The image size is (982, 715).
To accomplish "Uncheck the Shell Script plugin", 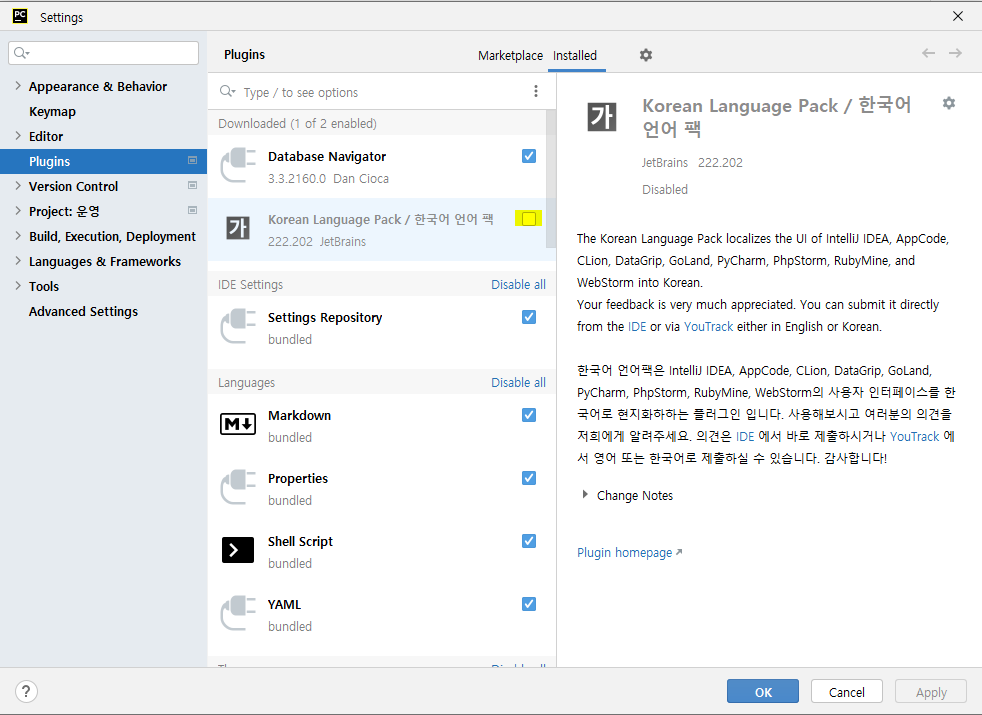I will pos(529,541).
